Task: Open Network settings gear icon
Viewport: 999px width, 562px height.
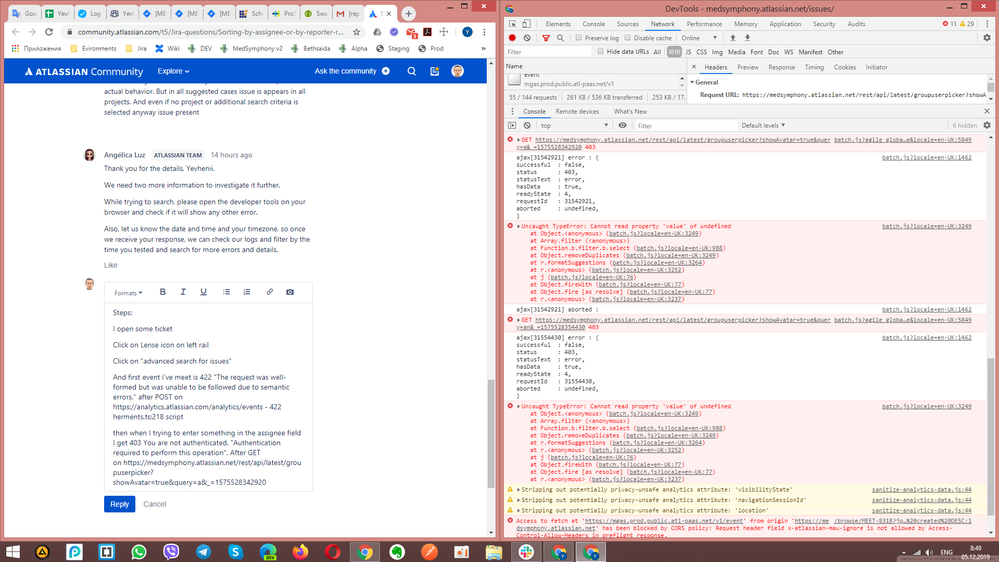Action: 987,38
